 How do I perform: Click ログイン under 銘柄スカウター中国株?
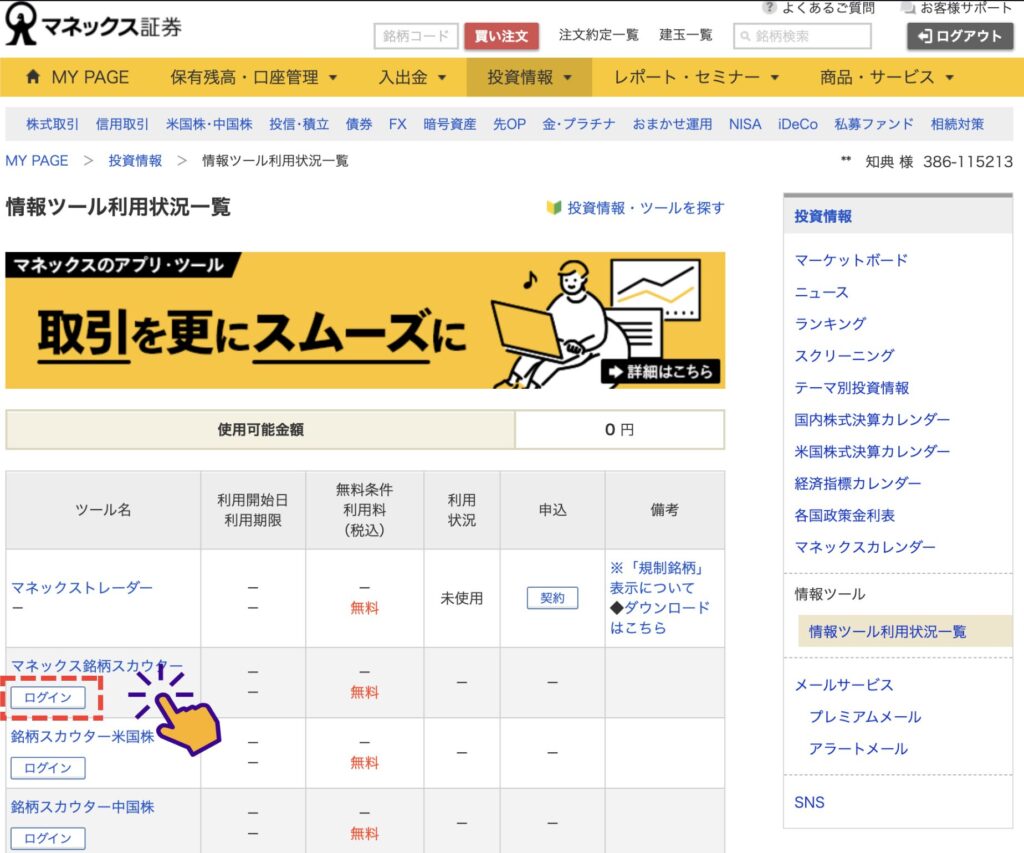[x=48, y=839]
